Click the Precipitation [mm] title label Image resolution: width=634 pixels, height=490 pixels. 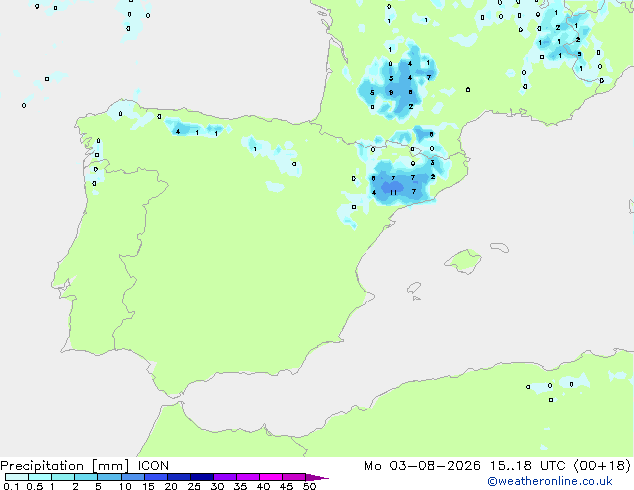tap(65, 466)
